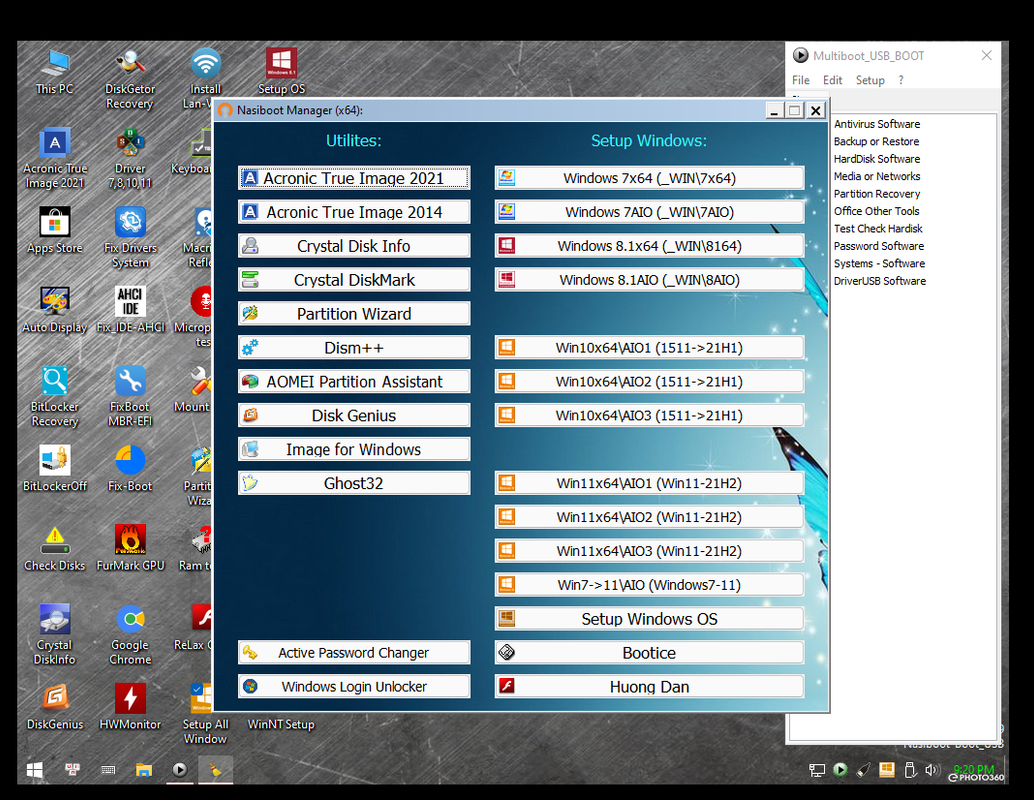Choose Win7->11\AIO (Windows7-11) setup
This screenshot has height=800, width=1034.
(650, 585)
